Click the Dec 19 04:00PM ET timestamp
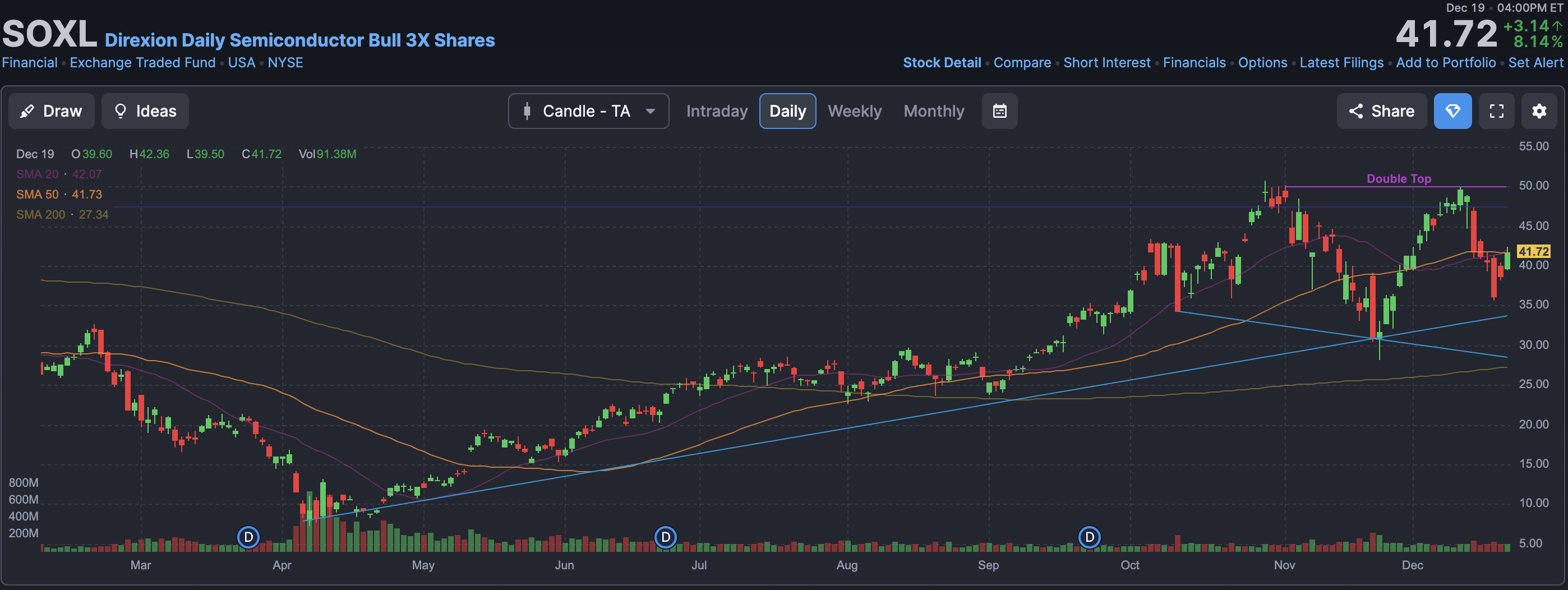This screenshot has height=590, width=1568. (1504, 7)
